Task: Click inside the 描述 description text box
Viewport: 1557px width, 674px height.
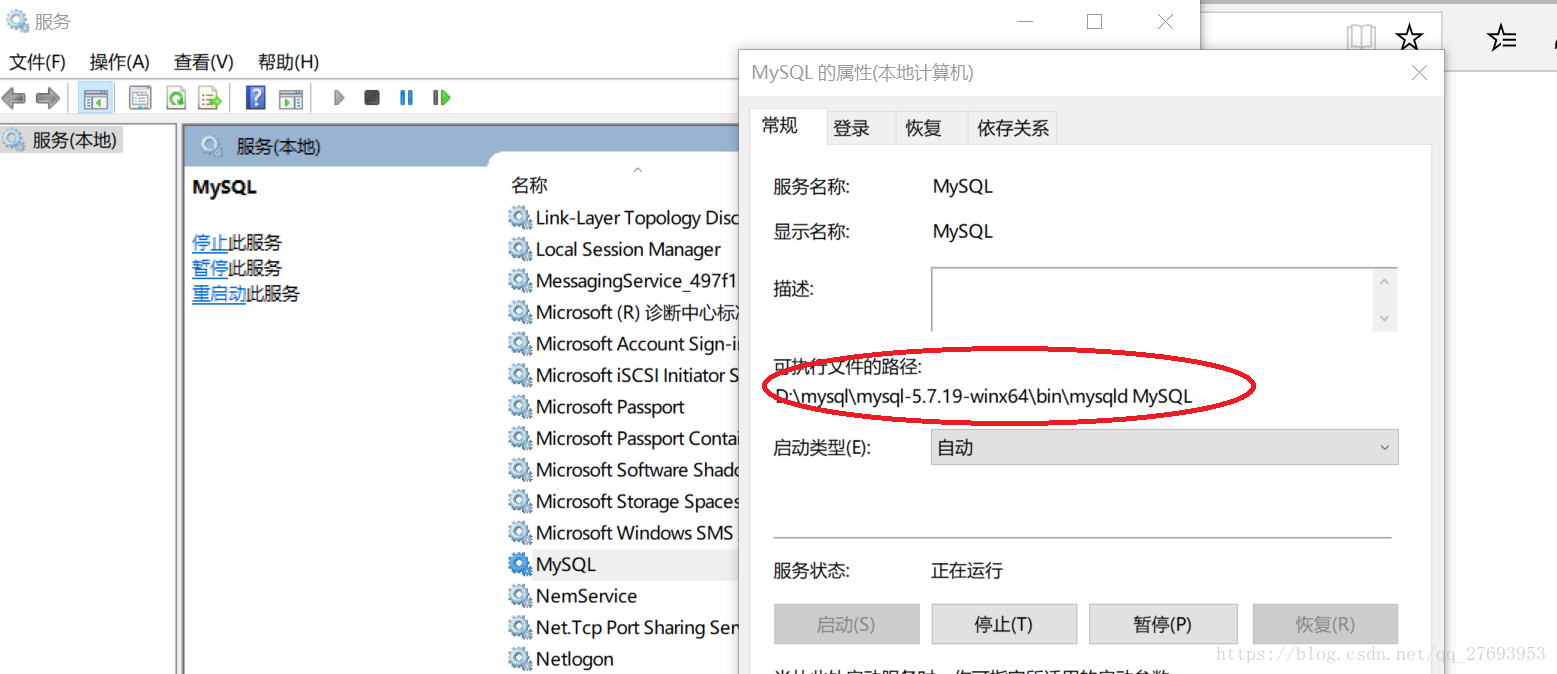Action: click(1151, 298)
